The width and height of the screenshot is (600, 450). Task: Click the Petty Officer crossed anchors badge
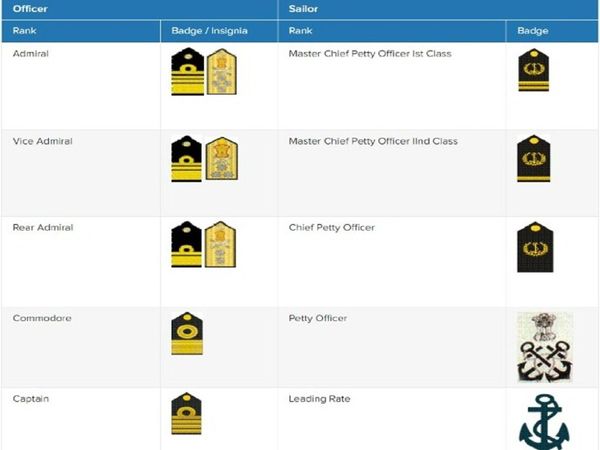[x=544, y=347]
